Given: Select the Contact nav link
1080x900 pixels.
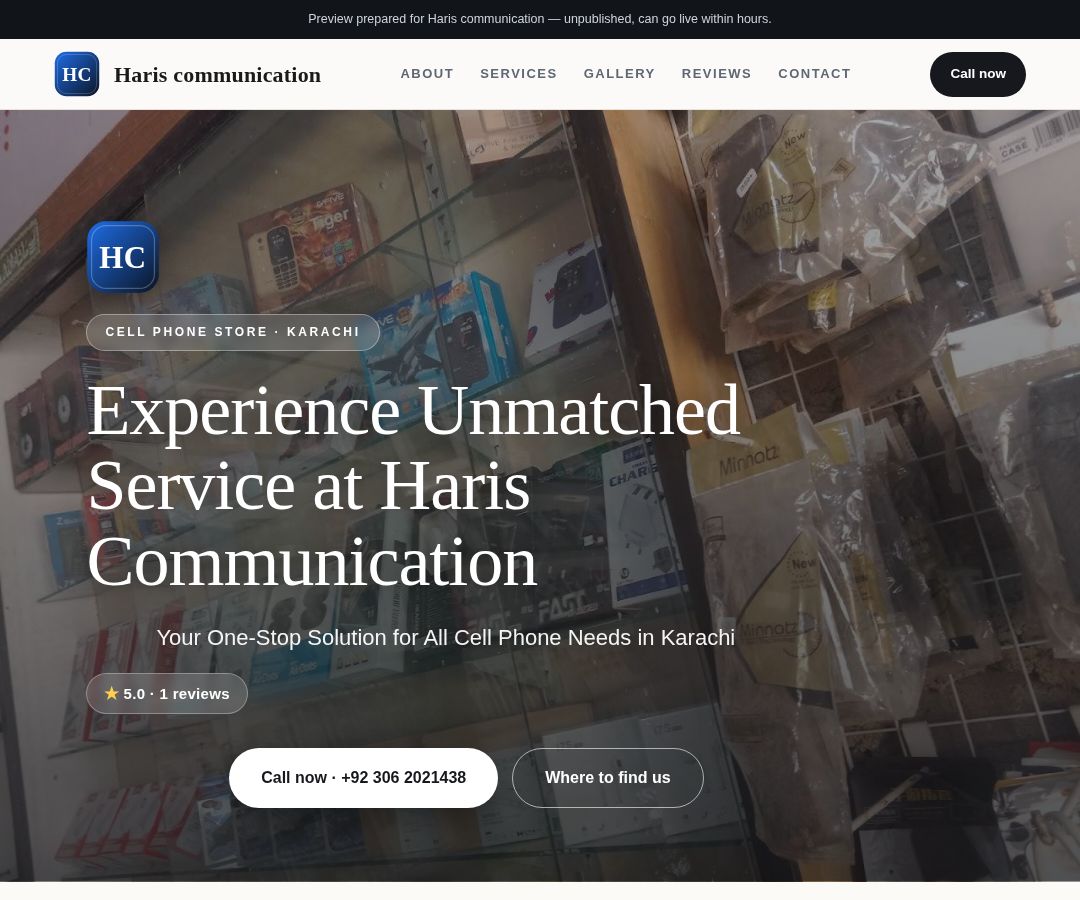Looking at the screenshot, I should (814, 74).
